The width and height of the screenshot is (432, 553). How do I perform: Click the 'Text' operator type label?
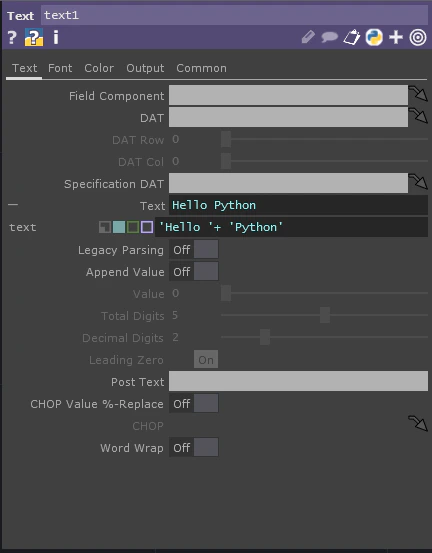(x=20, y=16)
